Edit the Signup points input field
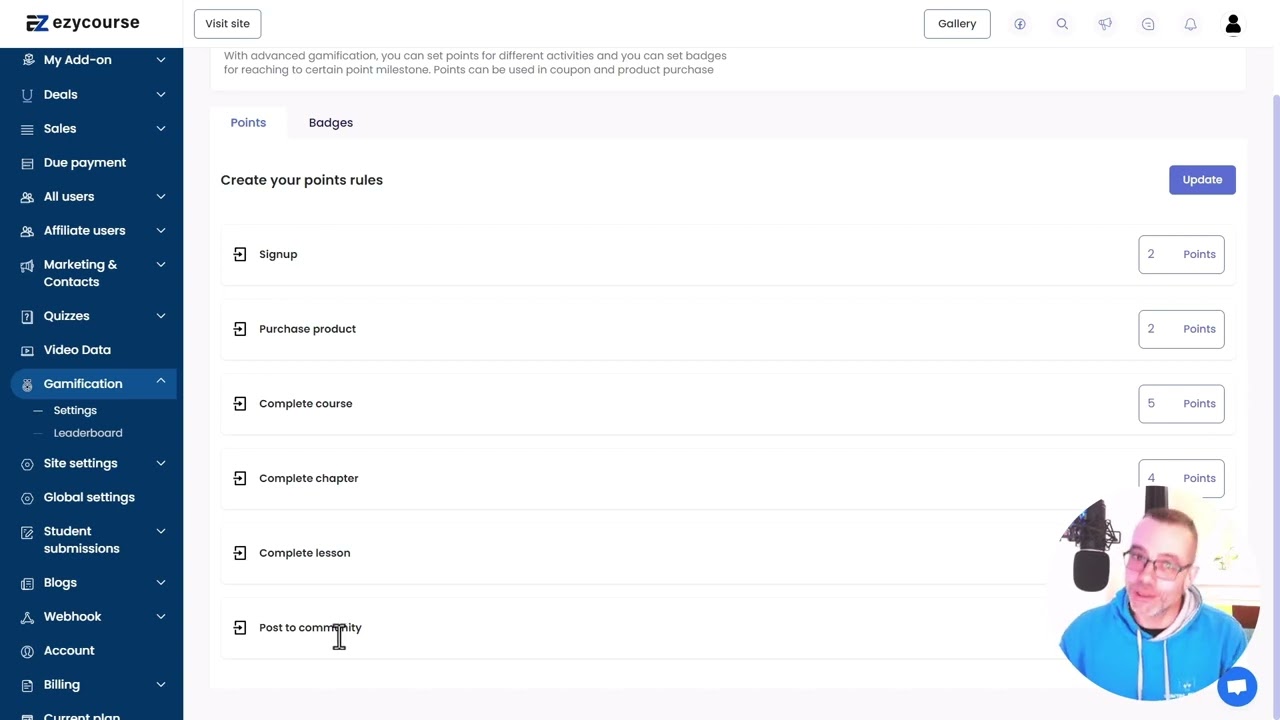Image resolution: width=1280 pixels, height=720 pixels. (1181, 254)
